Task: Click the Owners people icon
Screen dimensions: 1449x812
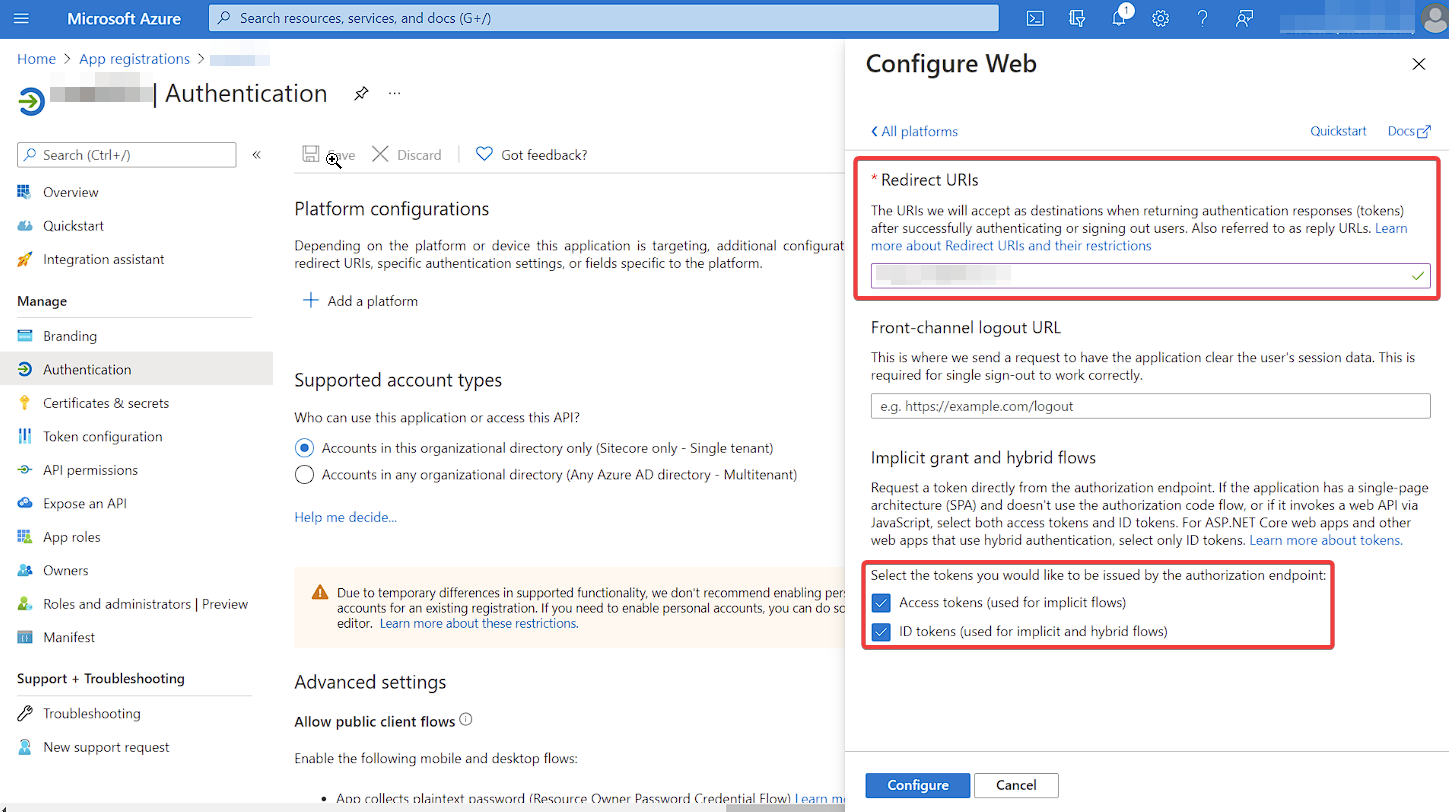Action: tap(25, 570)
